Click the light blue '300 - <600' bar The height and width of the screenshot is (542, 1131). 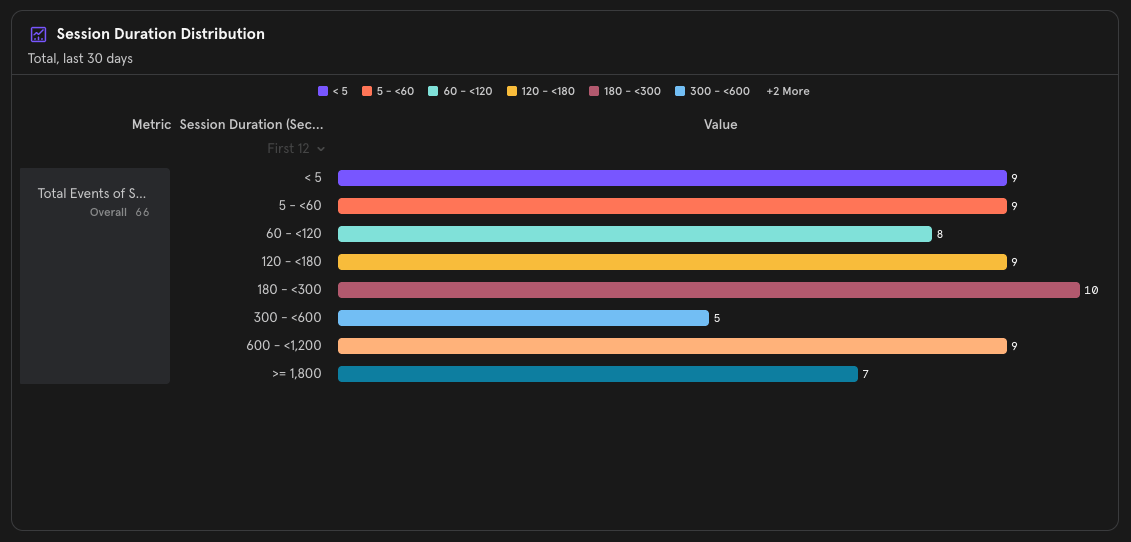523,318
